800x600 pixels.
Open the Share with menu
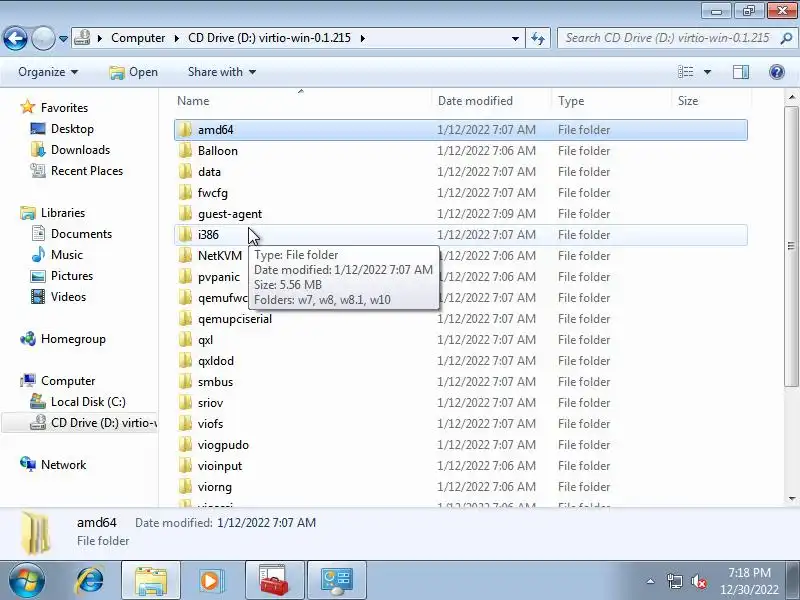pos(222,72)
